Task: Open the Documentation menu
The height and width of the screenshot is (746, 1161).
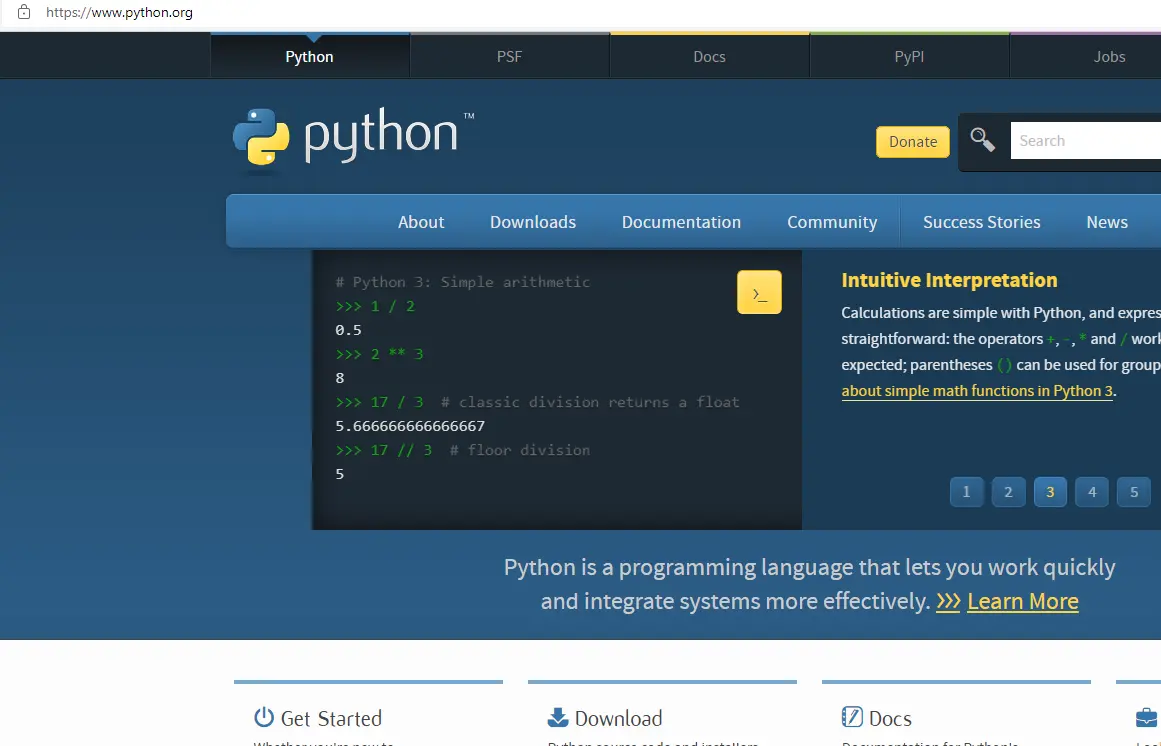Action: (x=681, y=222)
